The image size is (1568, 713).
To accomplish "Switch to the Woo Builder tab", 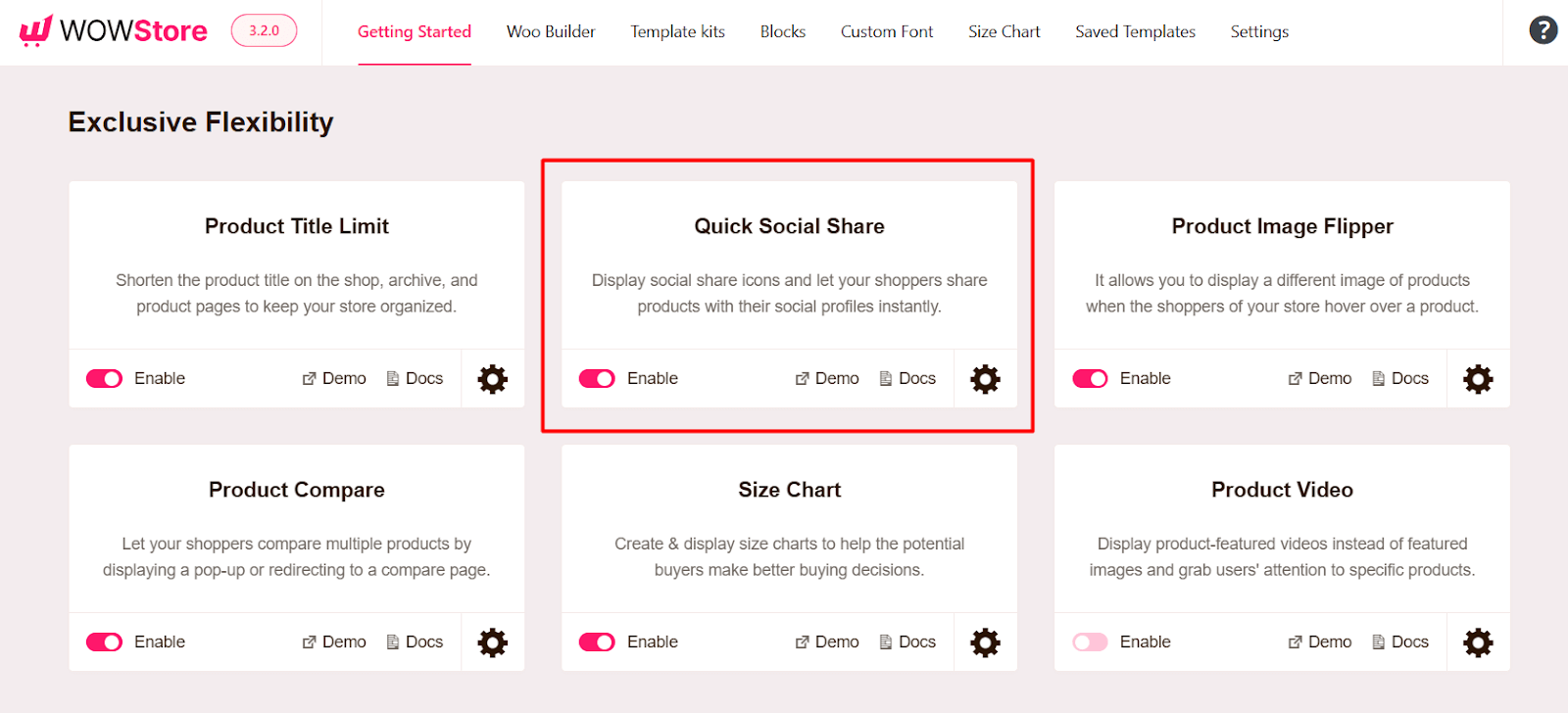I will point(551,31).
